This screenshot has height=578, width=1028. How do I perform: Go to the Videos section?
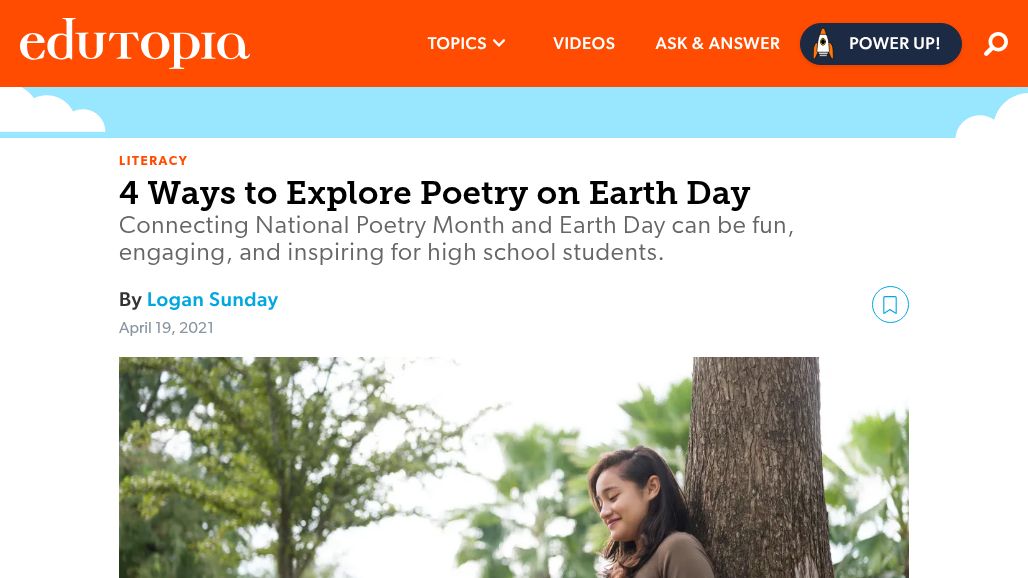coord(584,44)
